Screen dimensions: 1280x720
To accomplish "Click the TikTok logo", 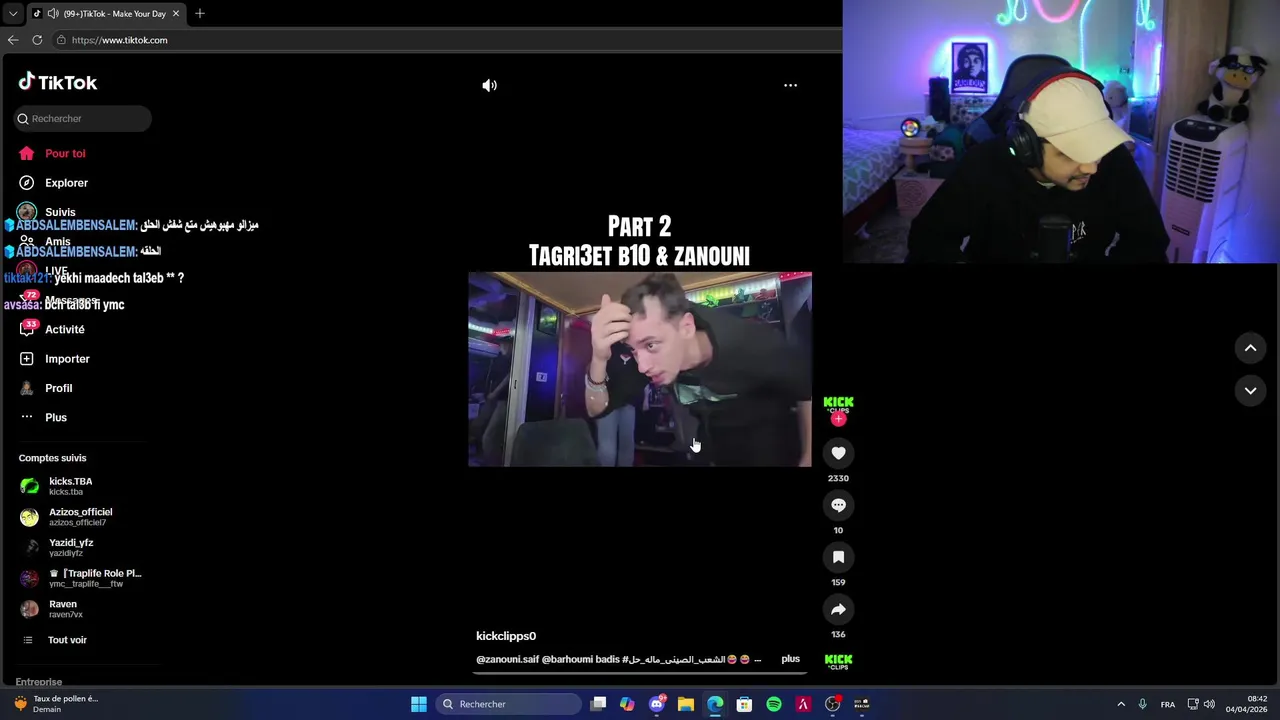I will (x=58, y=82).
